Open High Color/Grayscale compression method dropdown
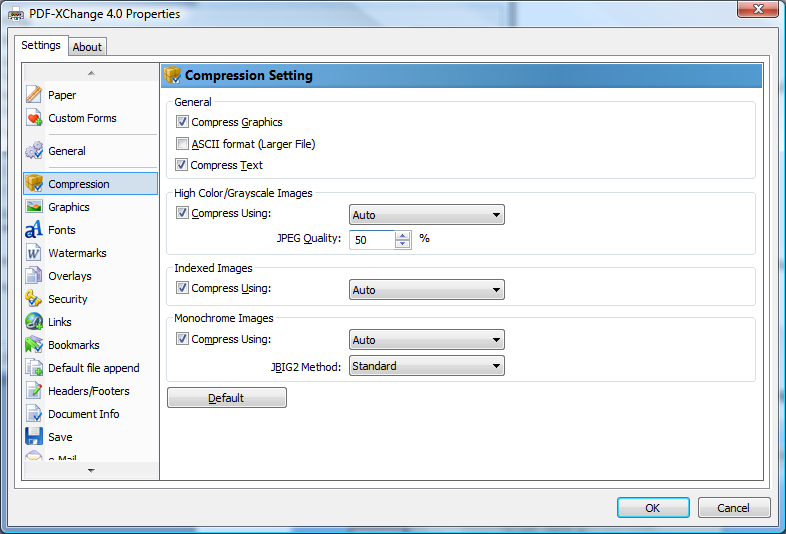Viewport: 786px width, 534px height. [x=427, y=215]
